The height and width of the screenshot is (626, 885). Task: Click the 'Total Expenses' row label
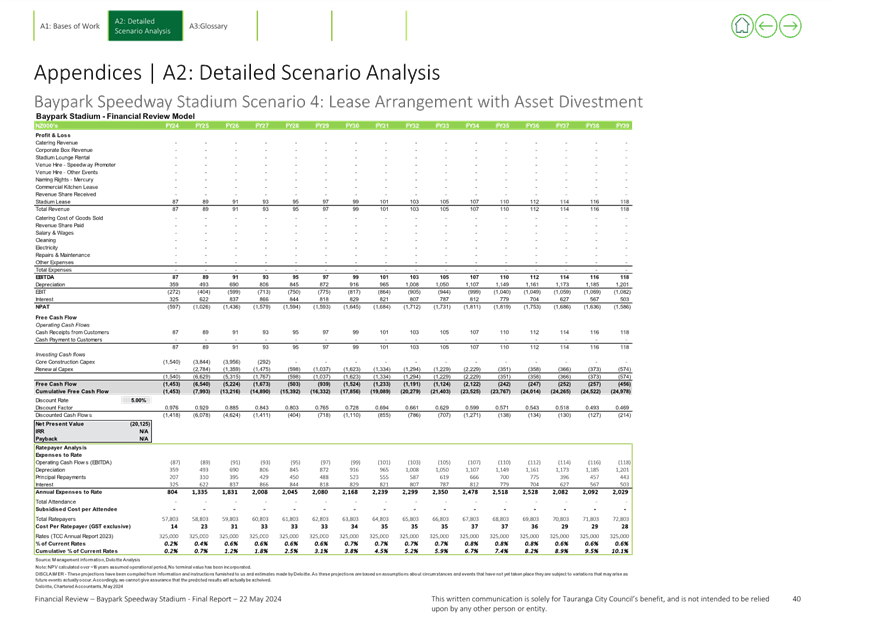click(54, 270)
